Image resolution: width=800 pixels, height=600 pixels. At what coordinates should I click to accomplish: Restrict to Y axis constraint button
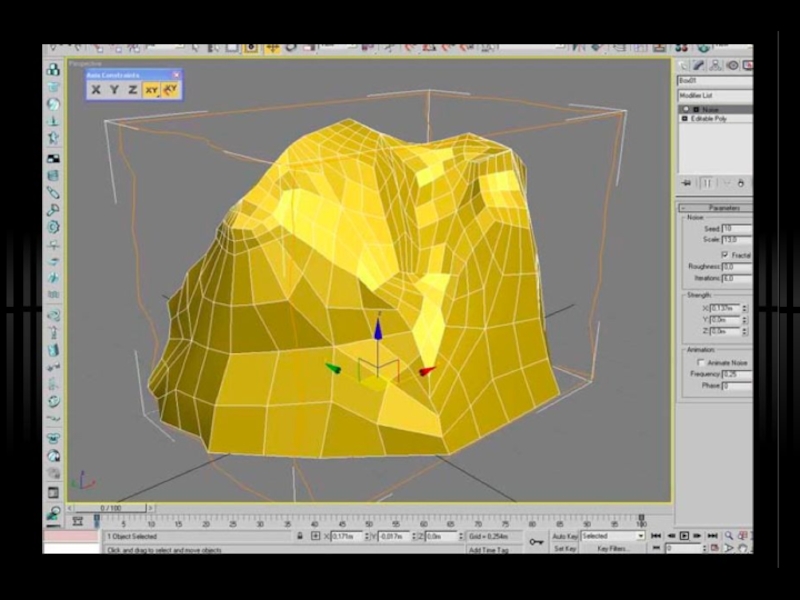(114, 90)
